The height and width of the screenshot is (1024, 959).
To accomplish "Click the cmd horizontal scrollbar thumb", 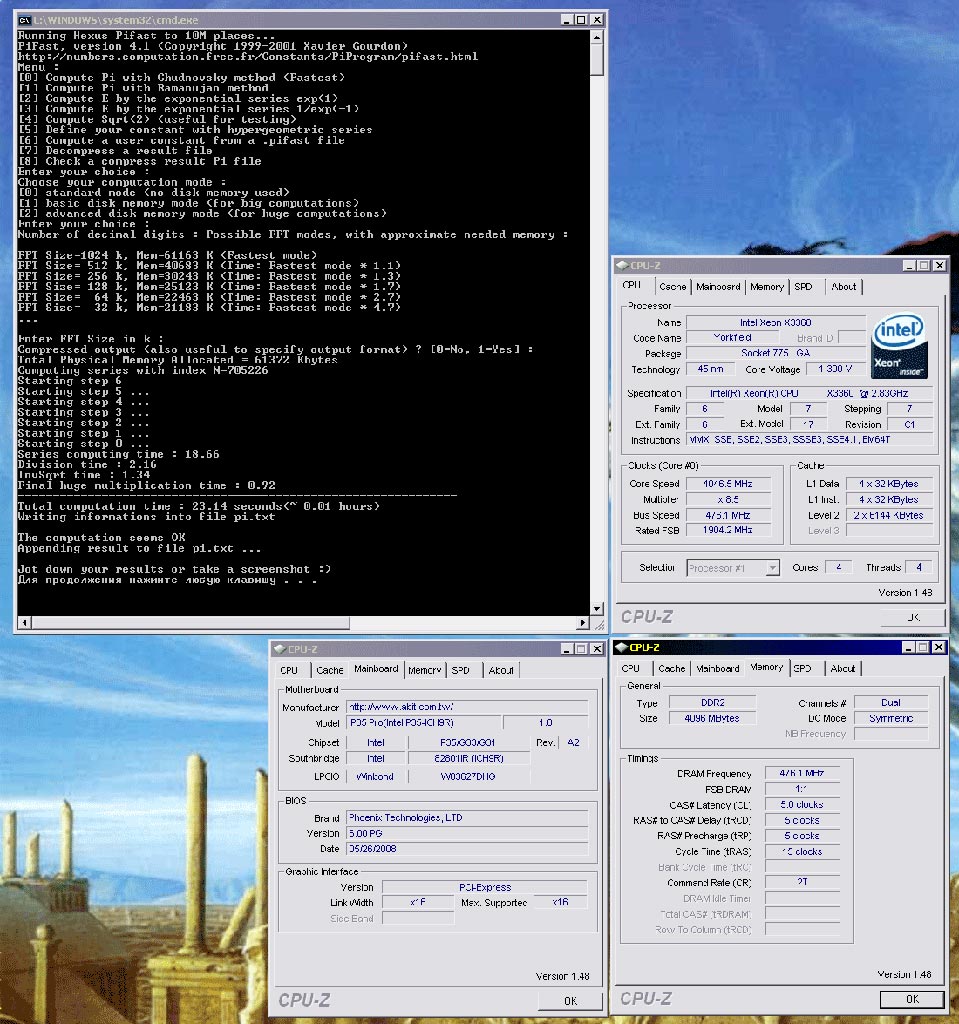I will (x=190, y=623).
